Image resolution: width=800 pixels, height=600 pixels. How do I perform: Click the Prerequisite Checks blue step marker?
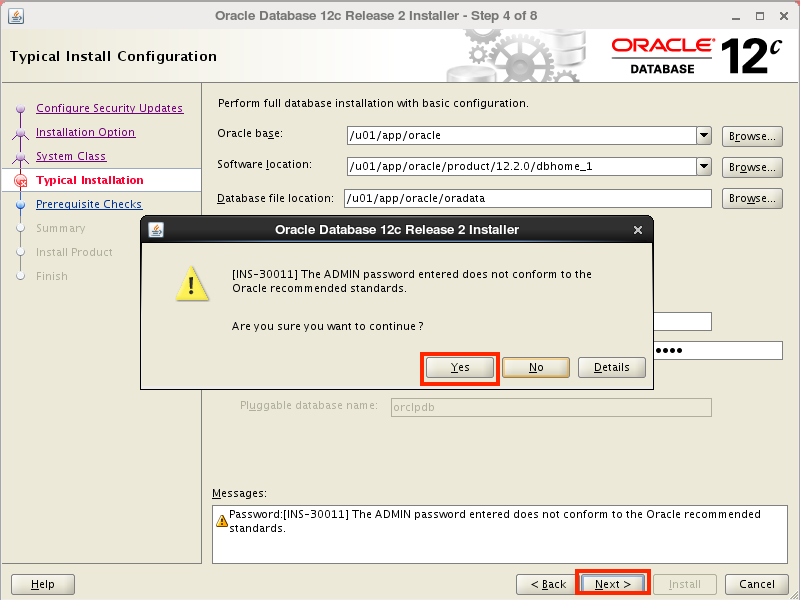[20, 205]
